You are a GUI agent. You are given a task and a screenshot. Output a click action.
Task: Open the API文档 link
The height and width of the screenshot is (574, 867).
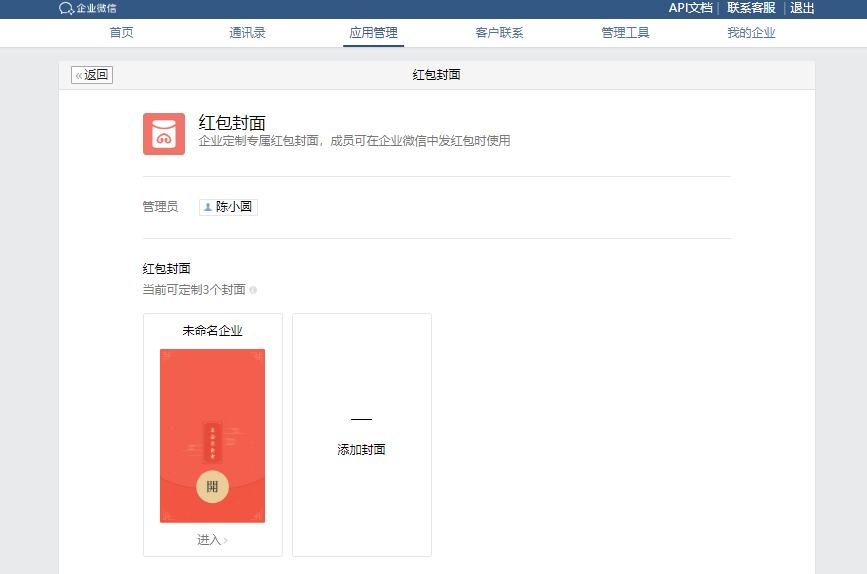click(x=690, y=8)
